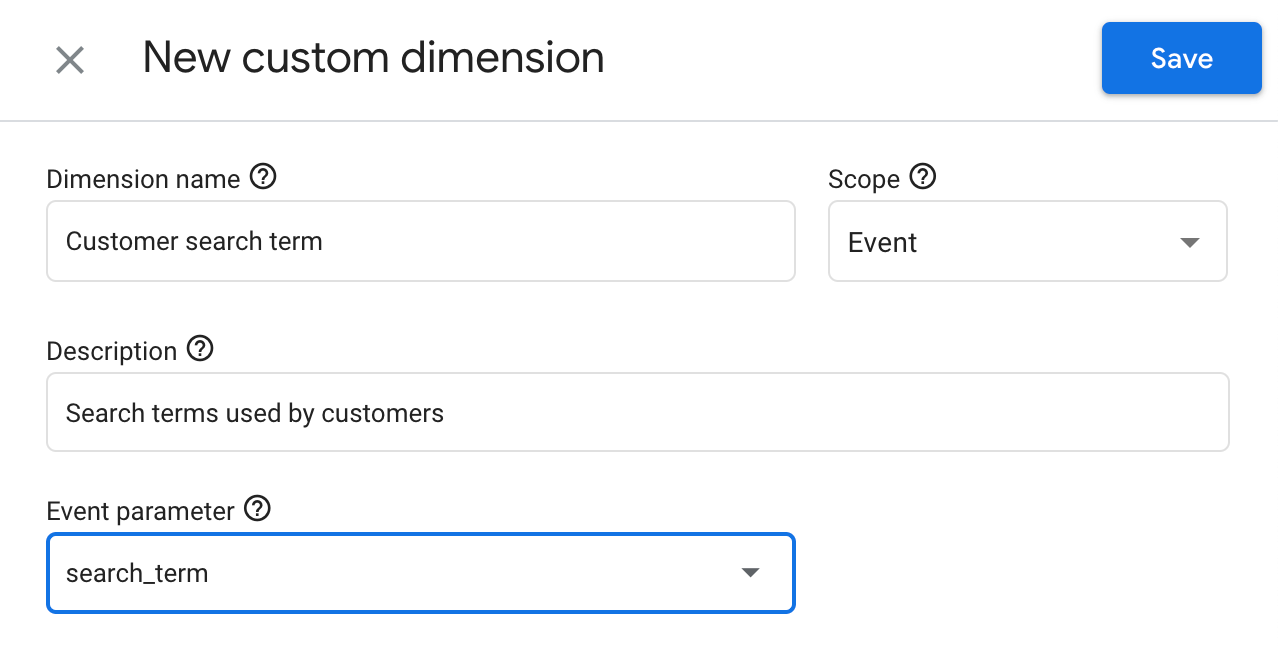This screenshot has width=1278, height=648.
Task: Click the Description help question mark
Action: [201, 348]
